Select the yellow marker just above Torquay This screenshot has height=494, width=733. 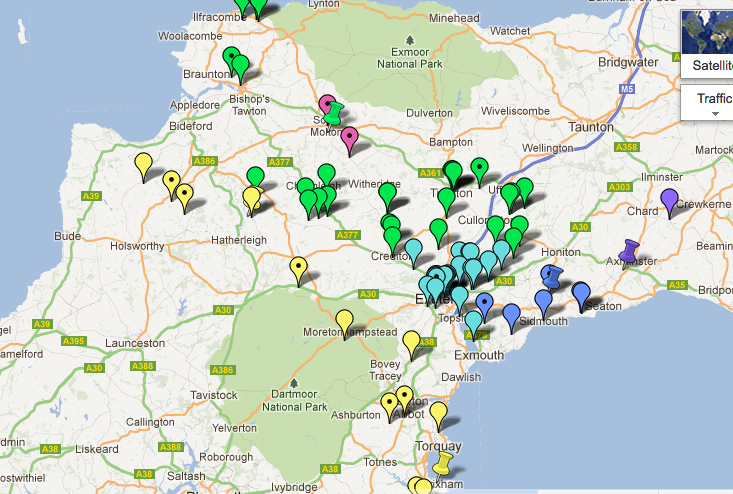(x=438, y=412)
